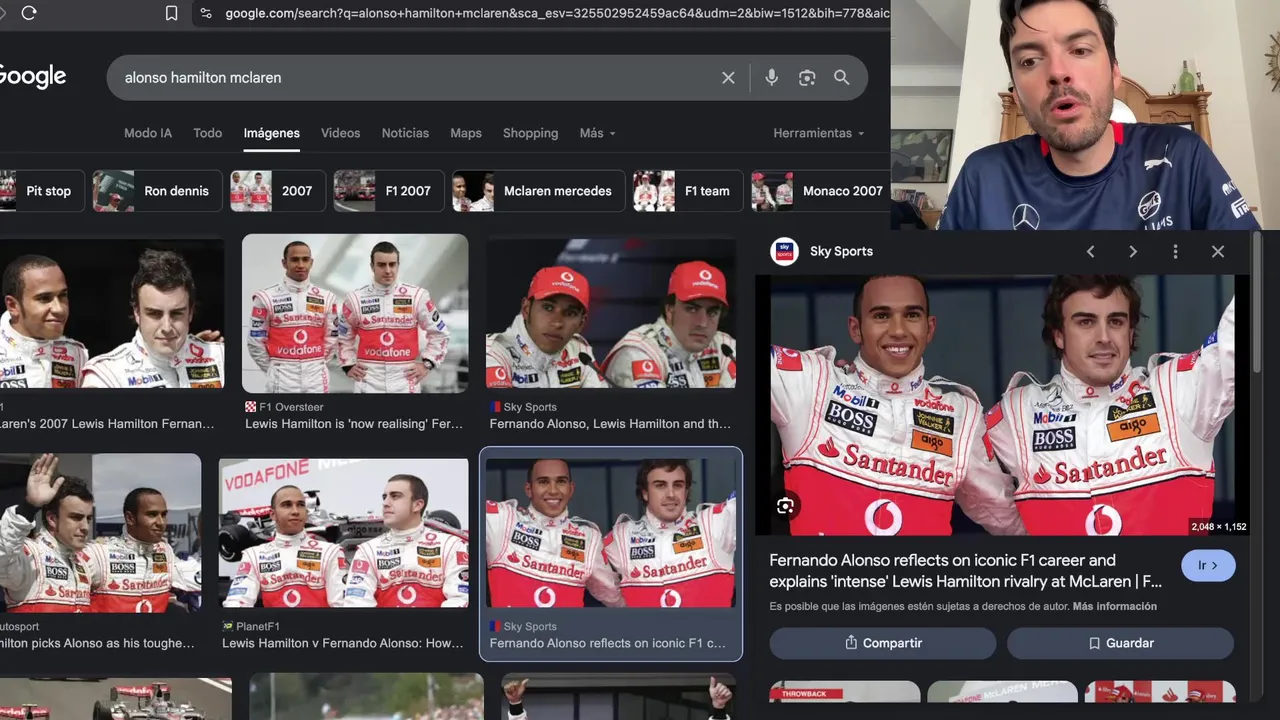Image resolution: width=1280 pixels, height=720 pixels.
Task: Close the Sky Sports image preview panel
Action: (x=1218, y=251)
